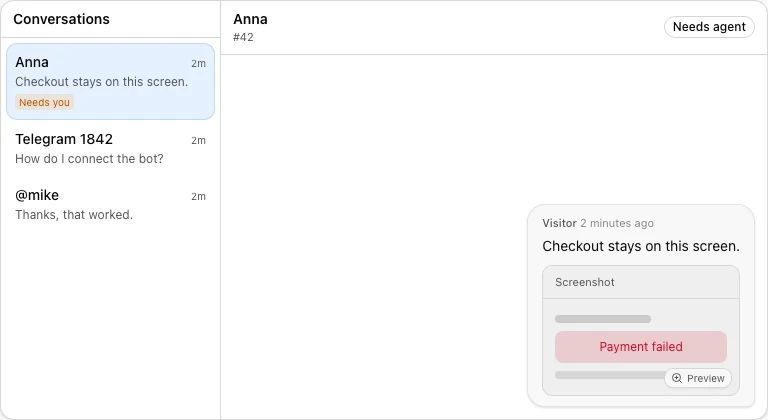
Task: Click the Anna name in chat header
Action: 250,19
